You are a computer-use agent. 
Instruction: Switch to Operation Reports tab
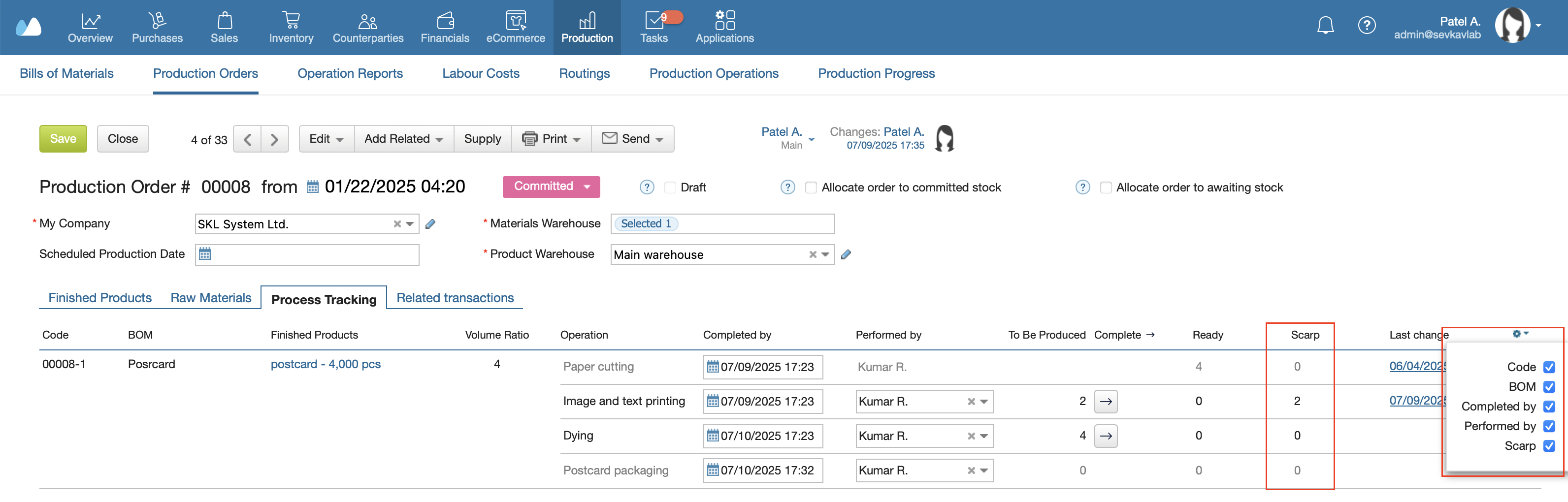point(350,74)
